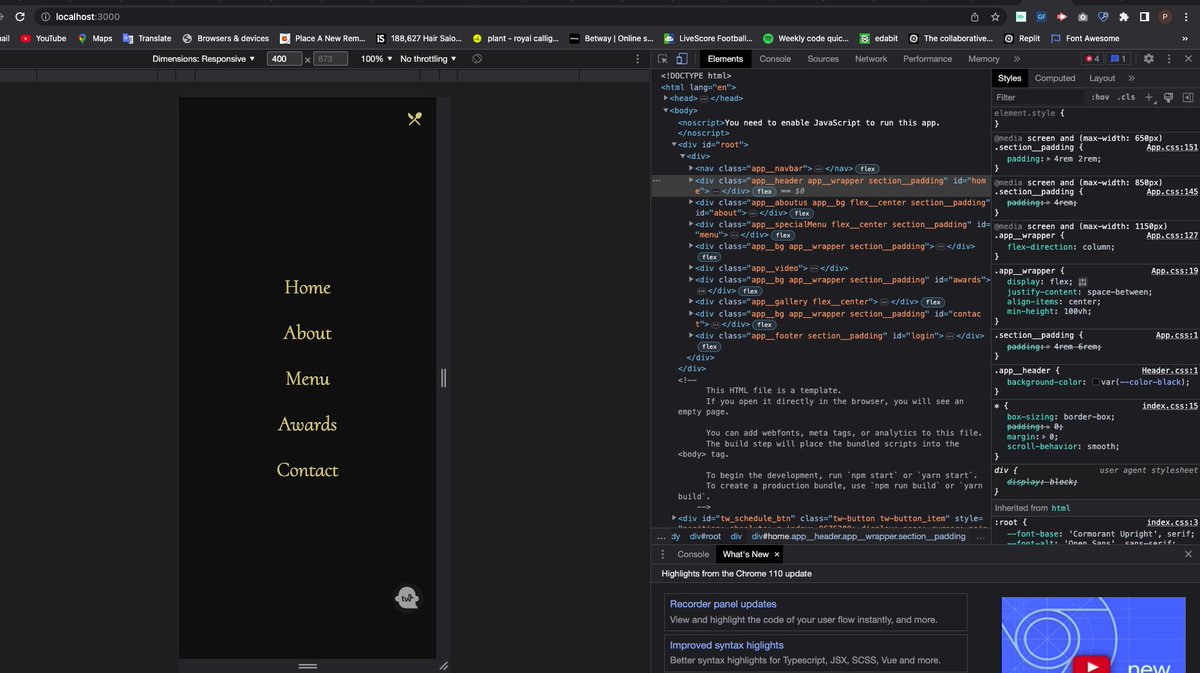
Task: Open DevTools customize three-dot menu
Action: tap(1168, 59)
